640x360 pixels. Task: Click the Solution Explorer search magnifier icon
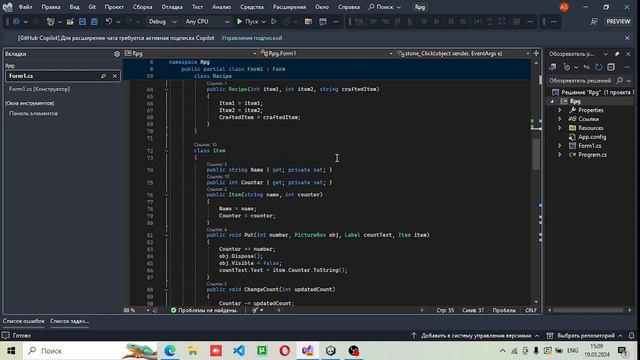(620, 80)
